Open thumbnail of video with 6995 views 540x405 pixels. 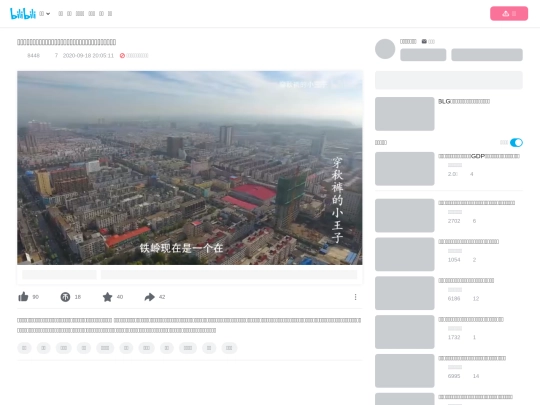(x=405, y=371)
